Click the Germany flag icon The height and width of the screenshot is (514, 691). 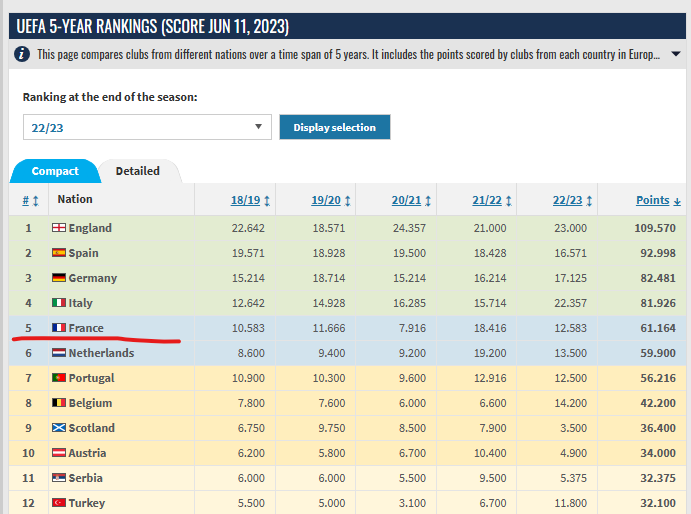(59, 278)
